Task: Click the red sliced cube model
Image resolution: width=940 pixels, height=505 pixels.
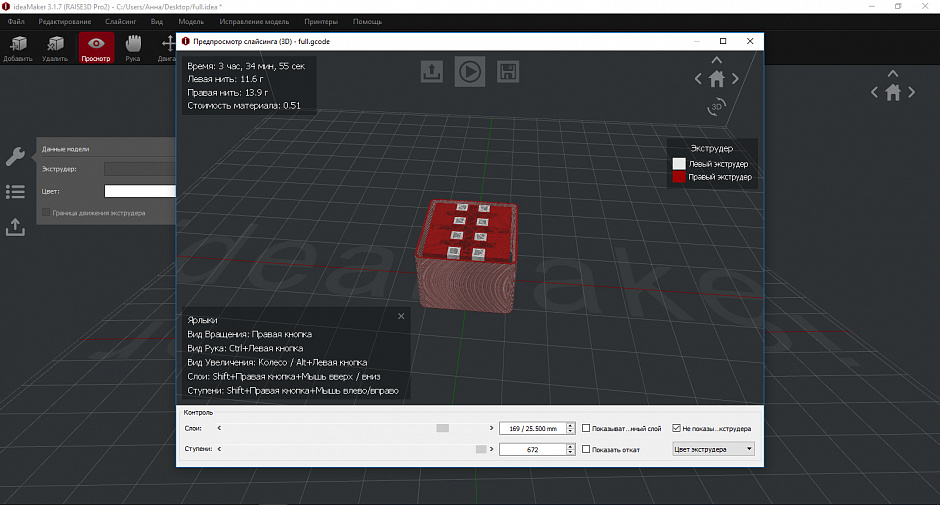Action: tap(466, 256)
